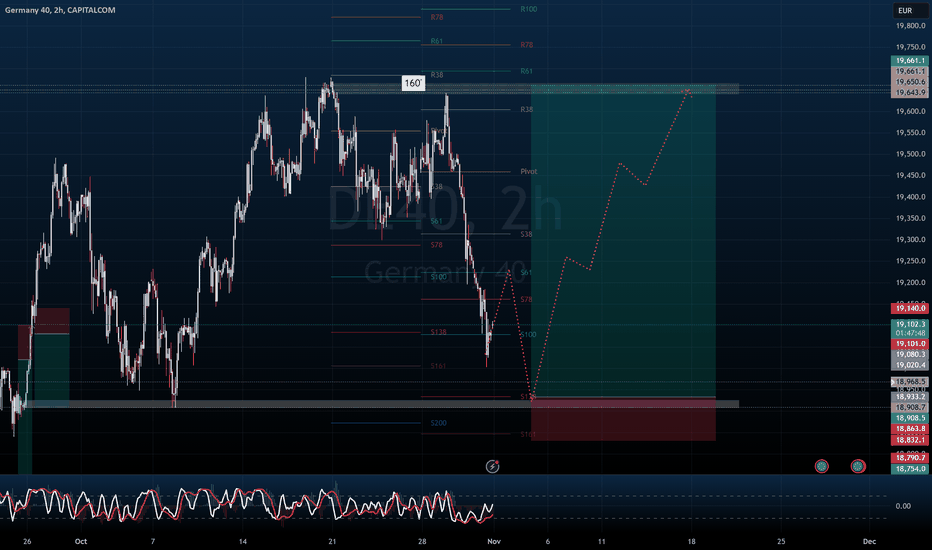Click the lightning bolt icon below the chart
Image resolution: width=932 pixels, height=550 pixels.
click(x=492, y=467)
